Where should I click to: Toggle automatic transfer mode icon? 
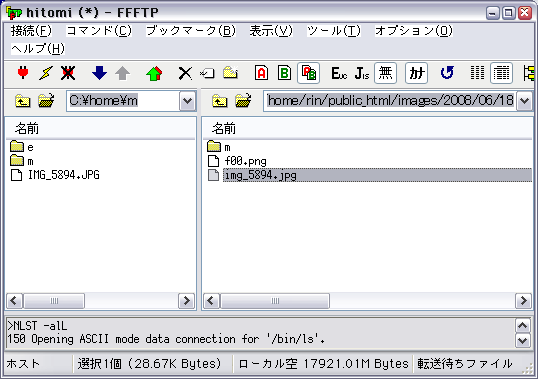click(308, 73)
